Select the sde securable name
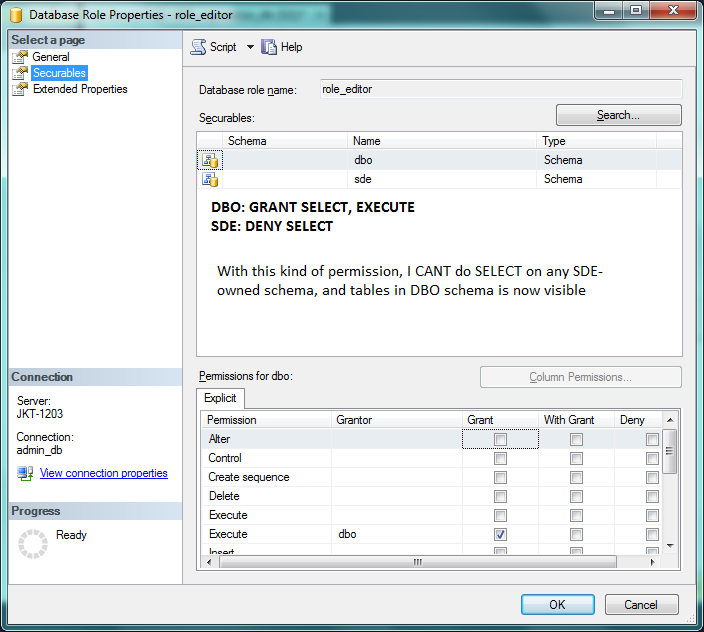This screenshot has width=704, height=632. [x=363, y=180]
